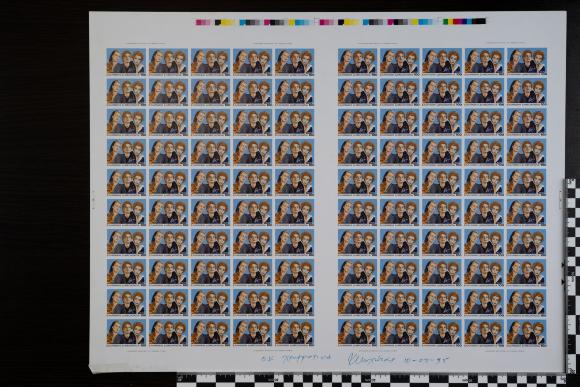Click the handwritten signature below the right pane
580x387 pixels.
coord(371,359)
